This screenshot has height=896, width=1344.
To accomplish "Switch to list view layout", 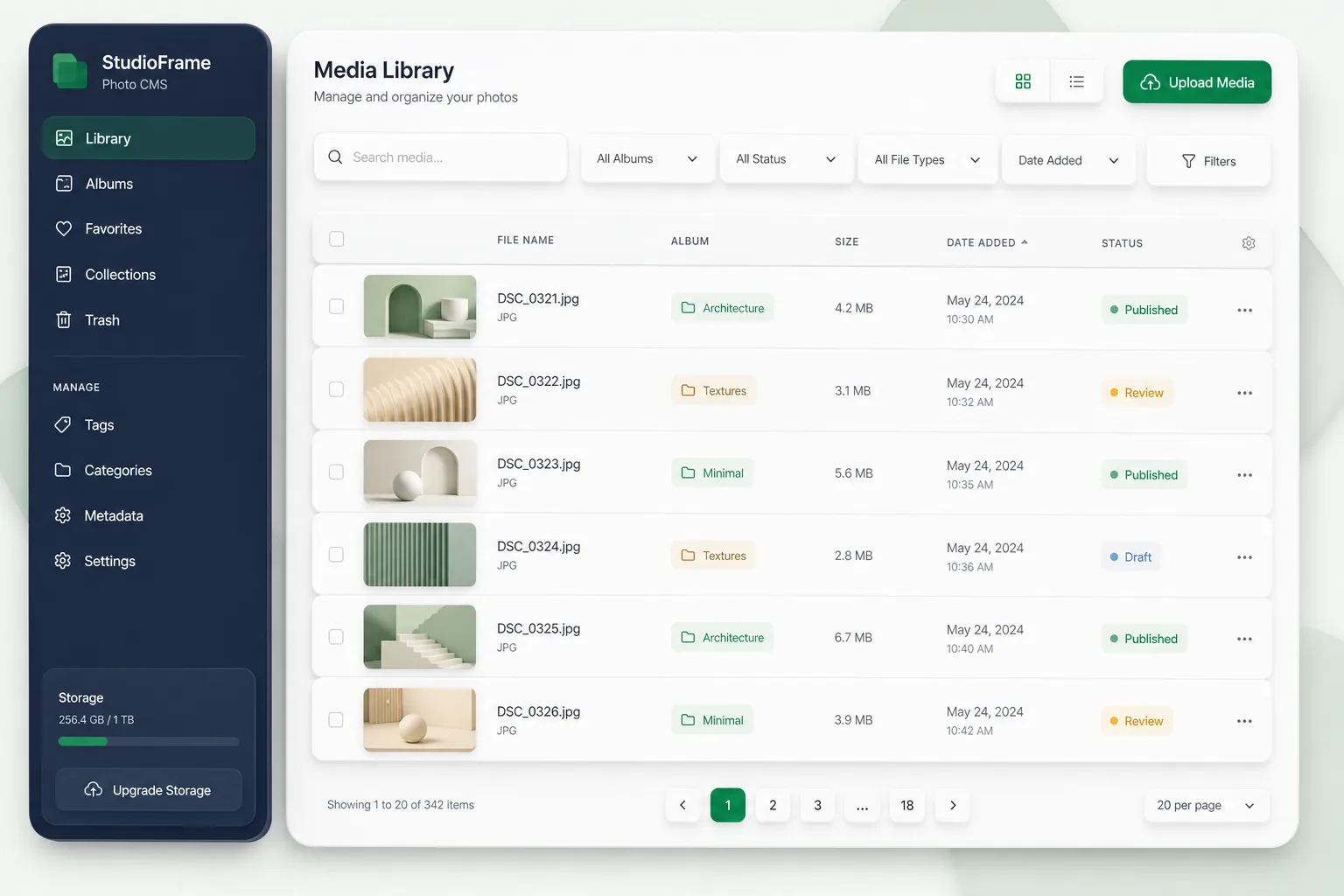I will (1076, 81).
